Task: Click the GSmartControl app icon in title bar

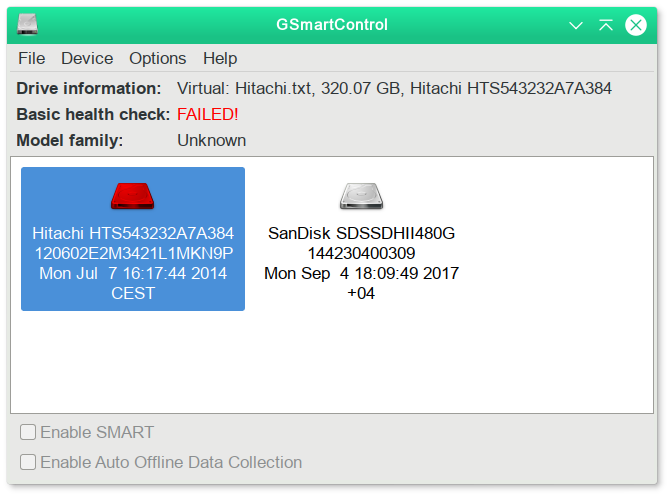Action: (x=27, y=24)
